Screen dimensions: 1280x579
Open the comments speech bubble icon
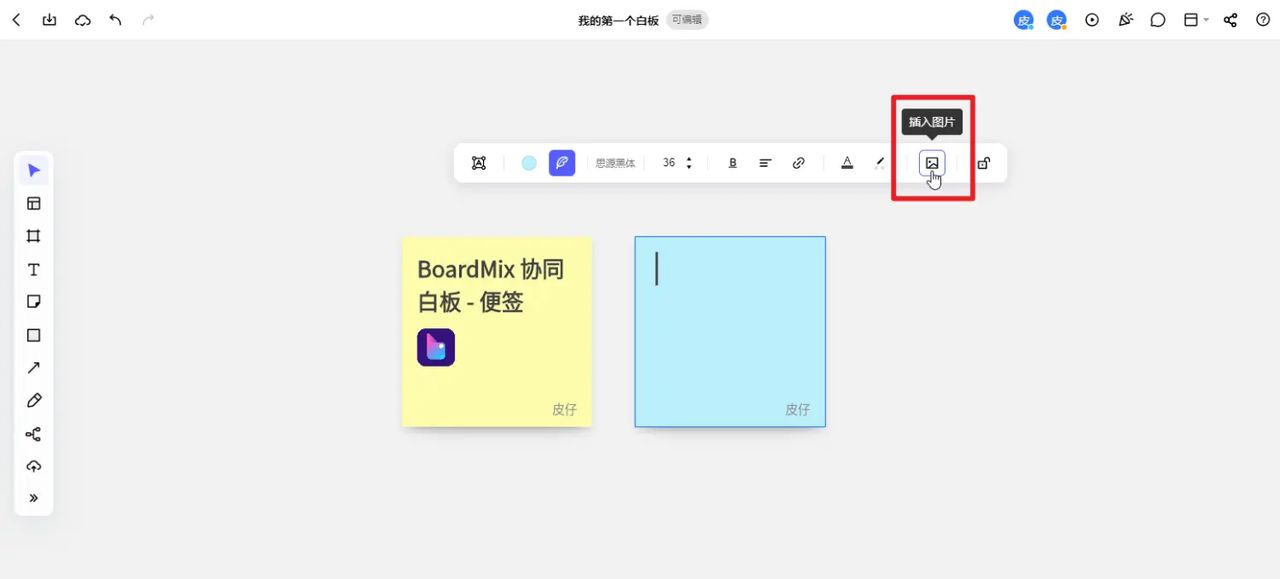click(x=1158, y=20)
